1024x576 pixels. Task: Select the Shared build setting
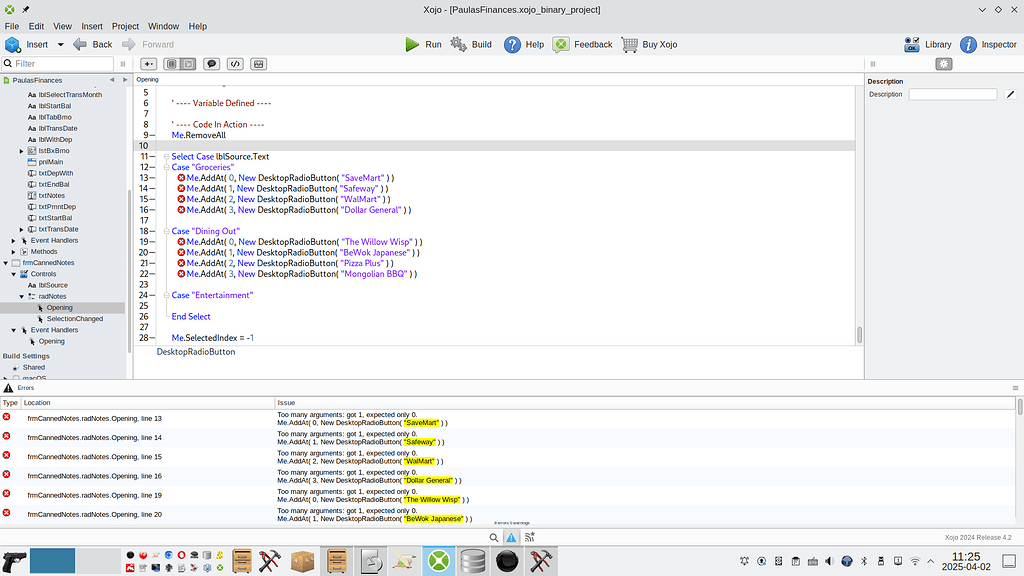pos(33,368)
